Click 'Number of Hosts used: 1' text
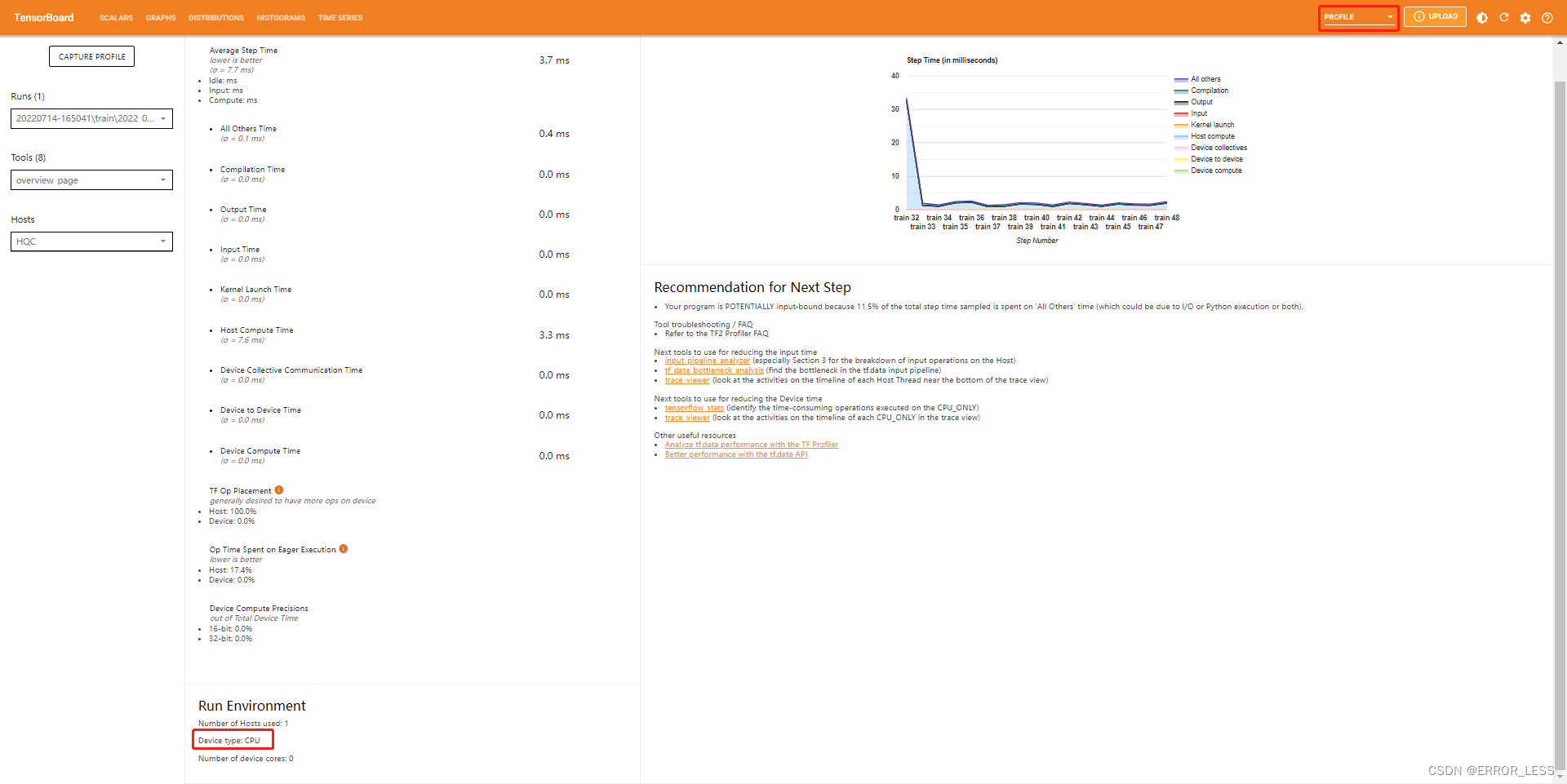 (x=243, y=724)
